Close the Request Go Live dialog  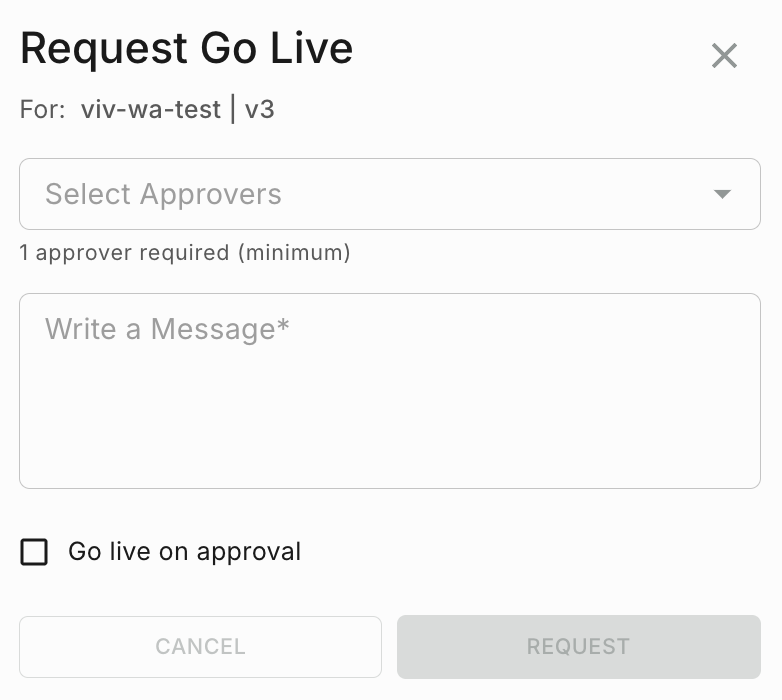724,56
